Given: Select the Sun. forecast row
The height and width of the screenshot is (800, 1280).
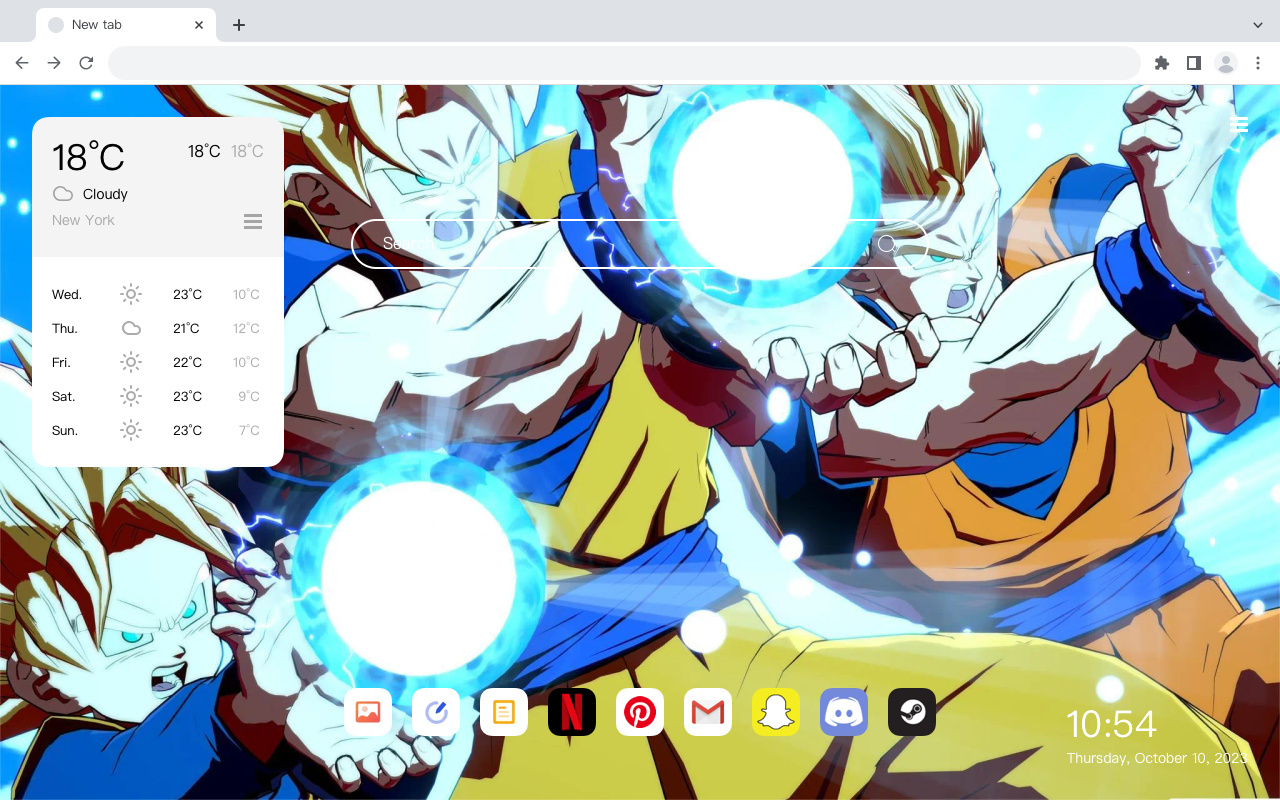Looking at the screenshot, I should 157,430.
